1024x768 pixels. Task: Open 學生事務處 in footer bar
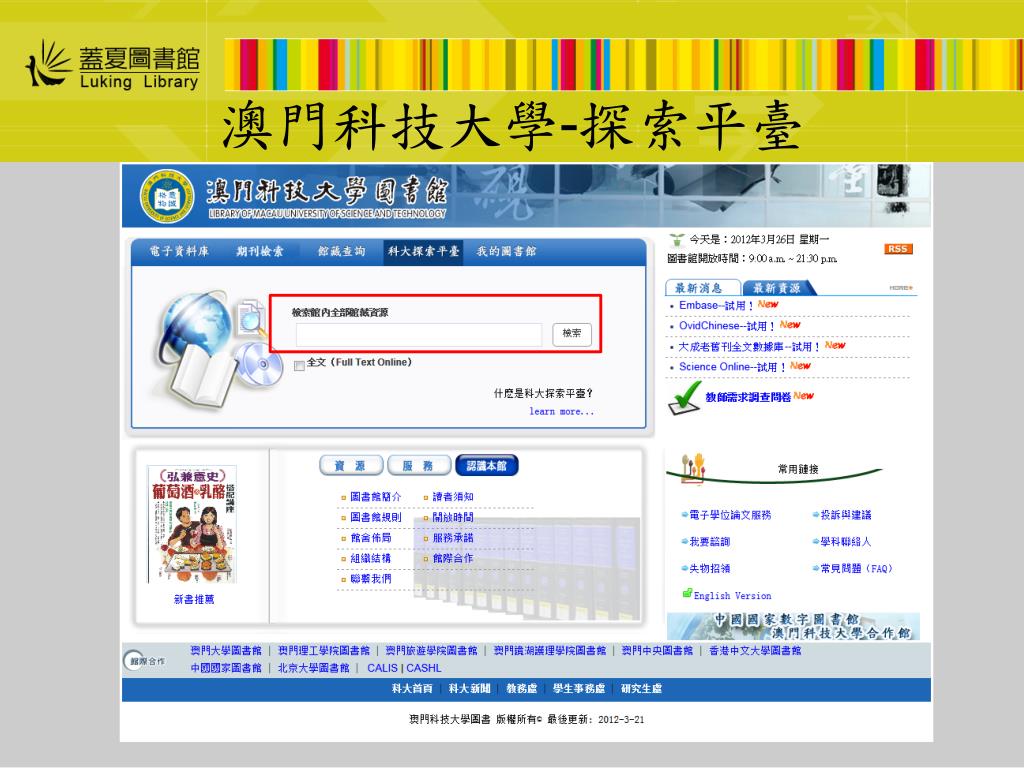(579, 689)
